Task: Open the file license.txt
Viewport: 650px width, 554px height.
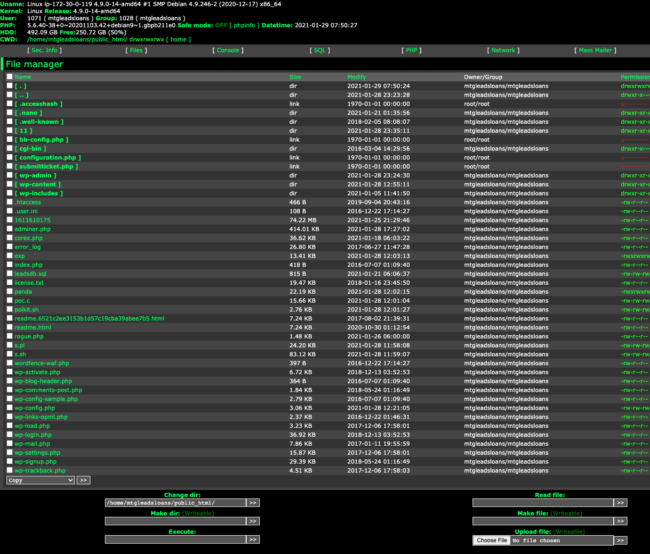Action: click(29, 283)
